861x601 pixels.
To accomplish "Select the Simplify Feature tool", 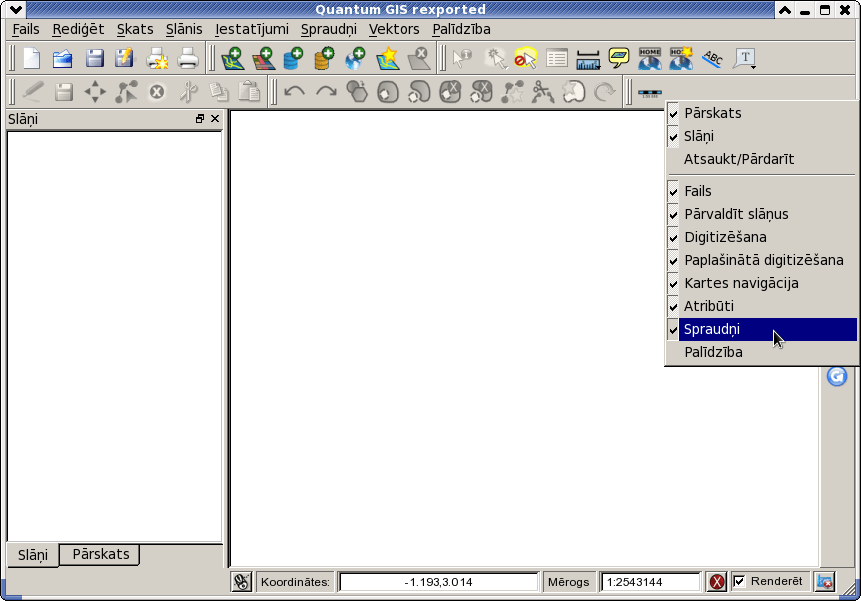I will click(357, 92).
